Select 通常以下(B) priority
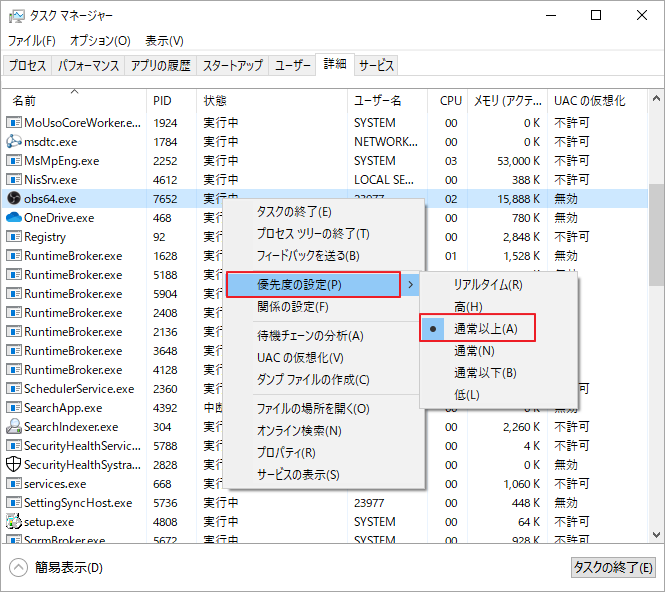 tap(498, 373)
